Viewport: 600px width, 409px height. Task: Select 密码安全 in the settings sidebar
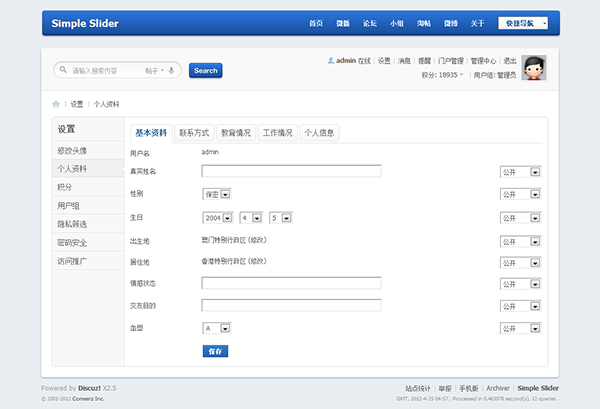click(x=88, y=243)
